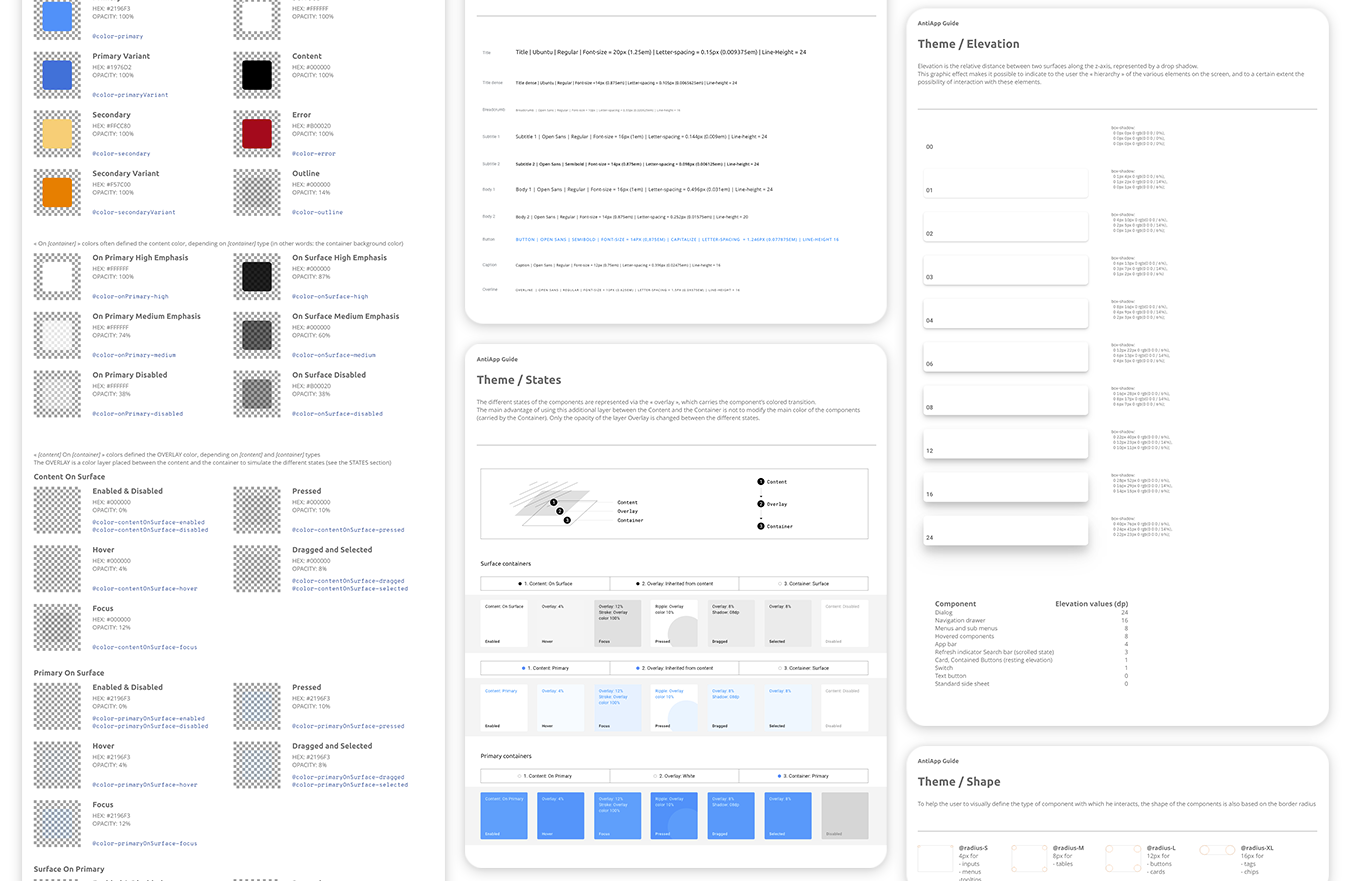Screen dimensions: 1350x881
Task: Click On Surface High Emphasis swatch
Action: [x=257, y=276]
